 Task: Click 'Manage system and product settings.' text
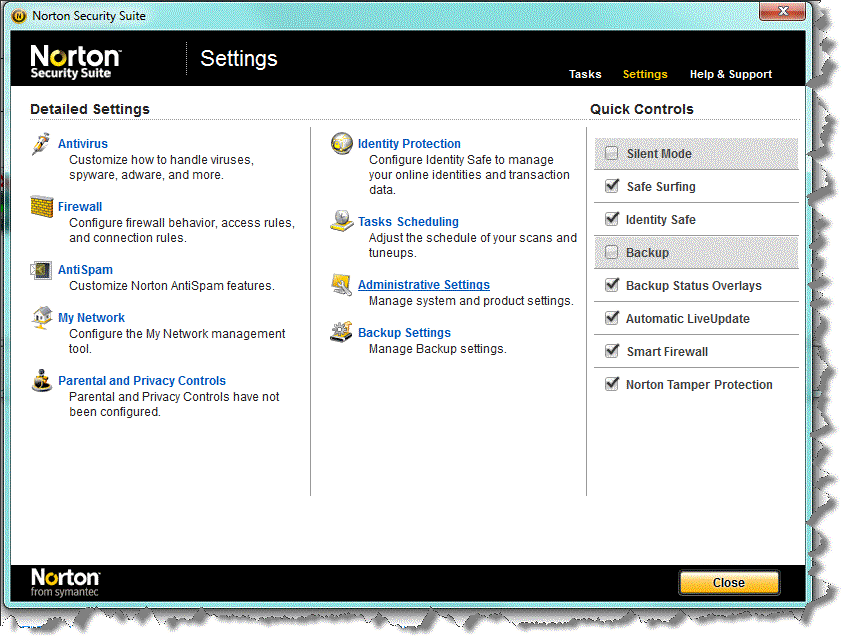(471, 300)
